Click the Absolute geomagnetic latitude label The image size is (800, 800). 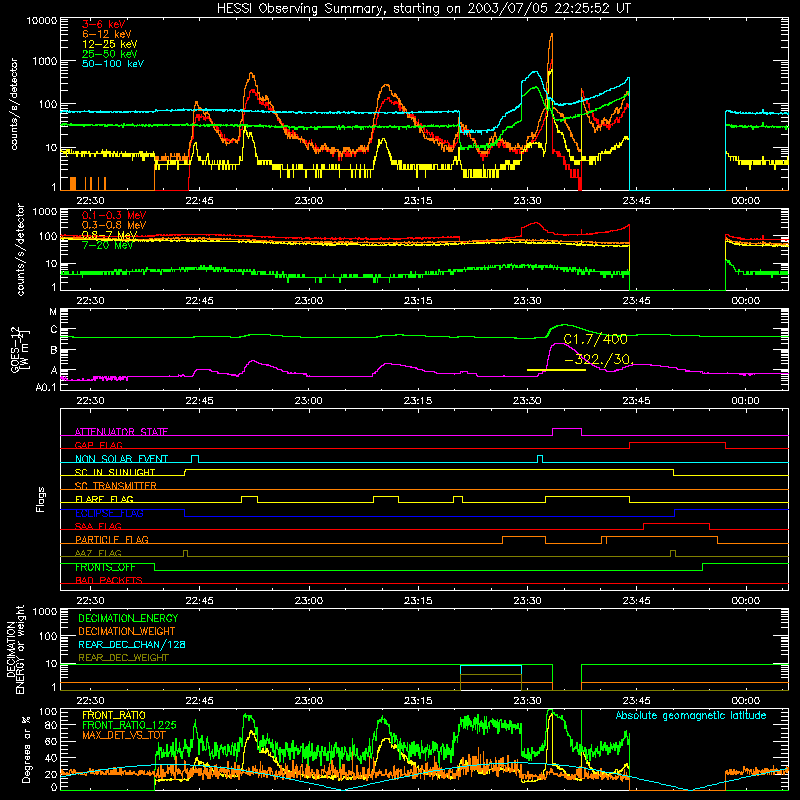(691, 716)
